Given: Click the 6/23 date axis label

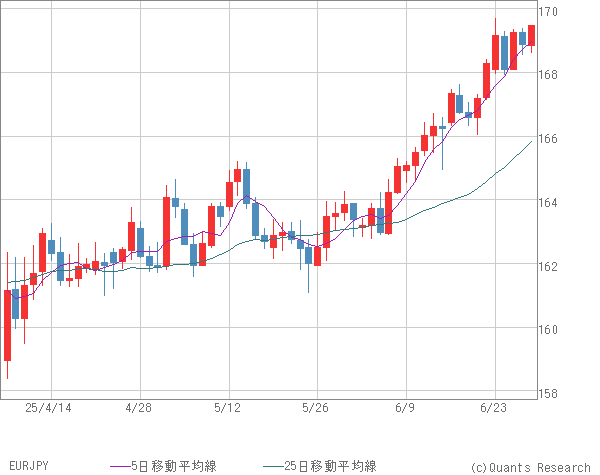Looking at the screenshot, I should 494,408.
